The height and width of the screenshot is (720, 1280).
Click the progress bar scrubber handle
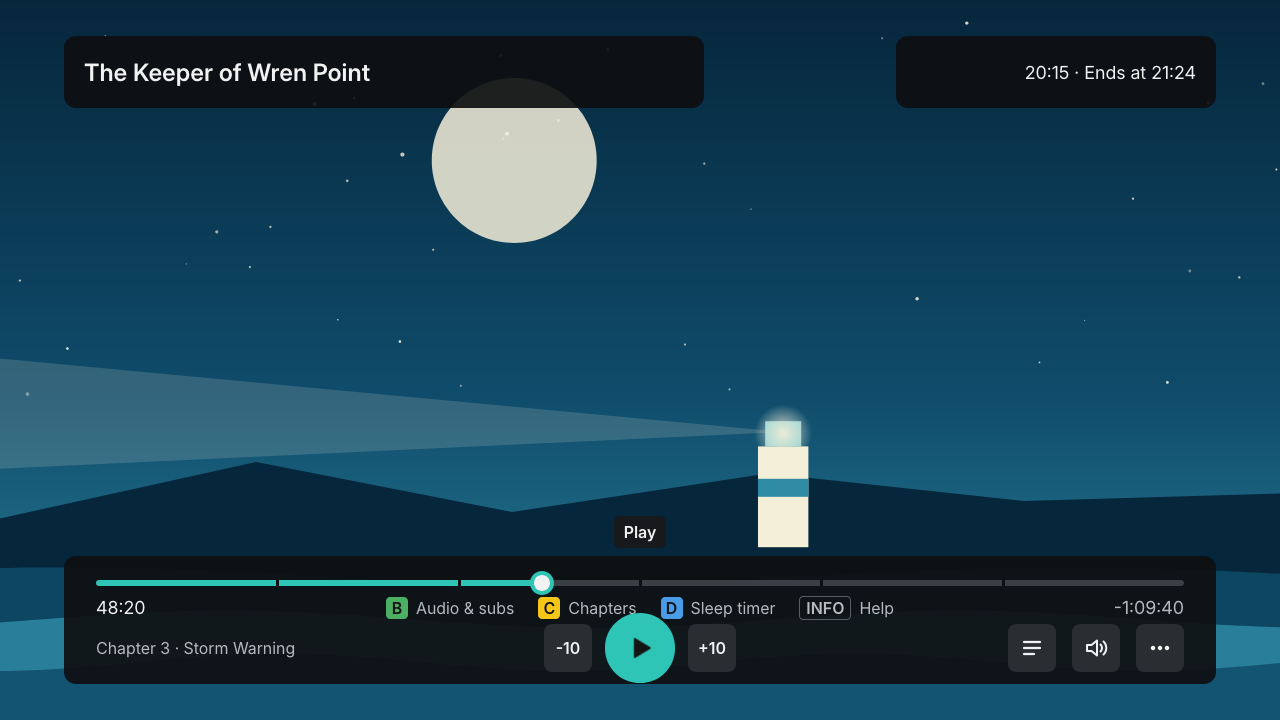[542, 583]
